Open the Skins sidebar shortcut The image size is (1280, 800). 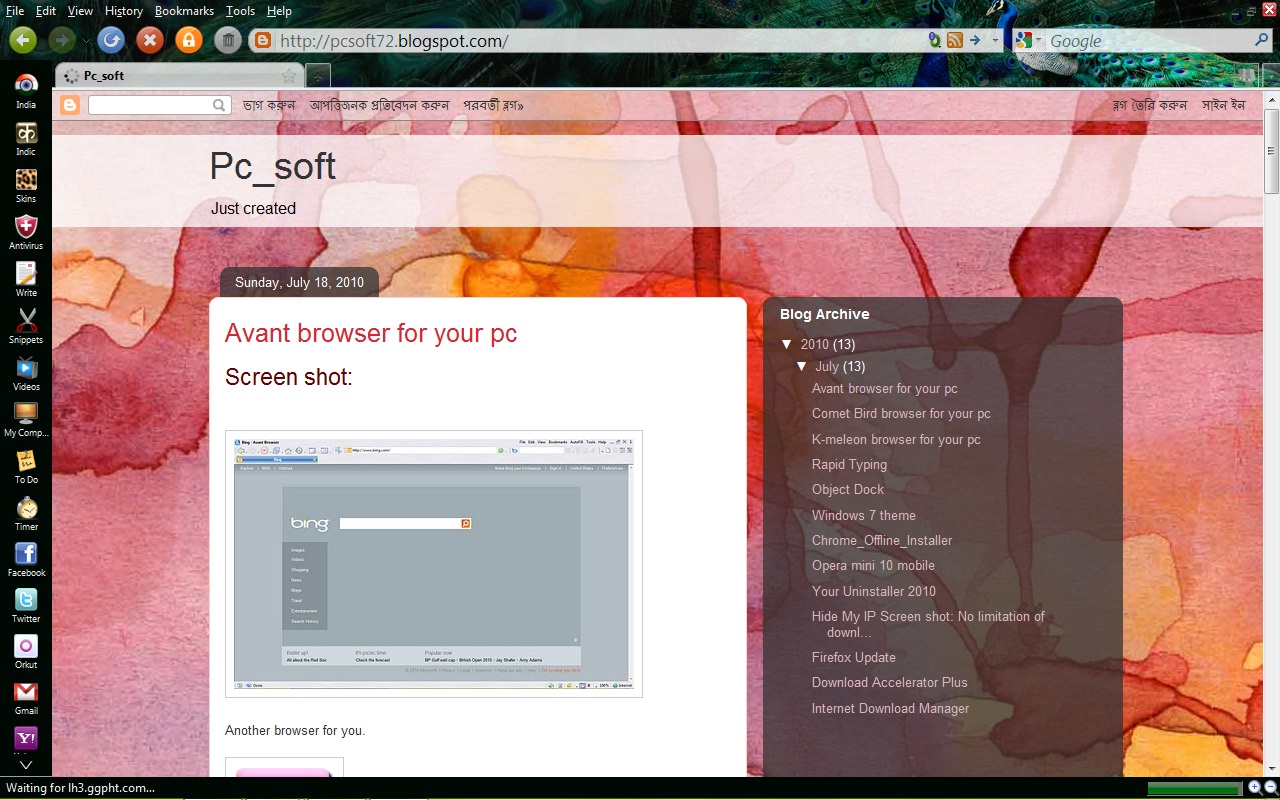point(26,185)
